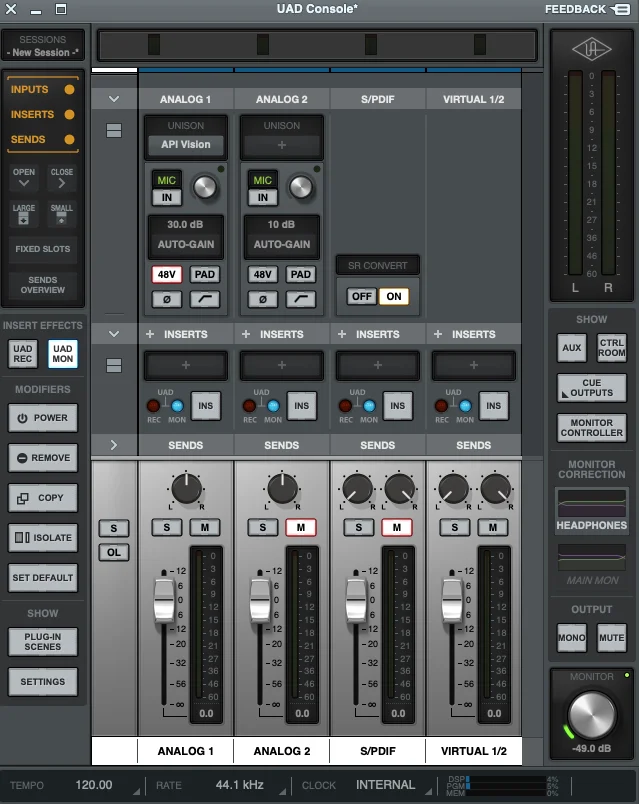The height and width of the screenshot is (804, 639).
Task: Enable low cut filter on Analog 1
Action: coord(205,299)
